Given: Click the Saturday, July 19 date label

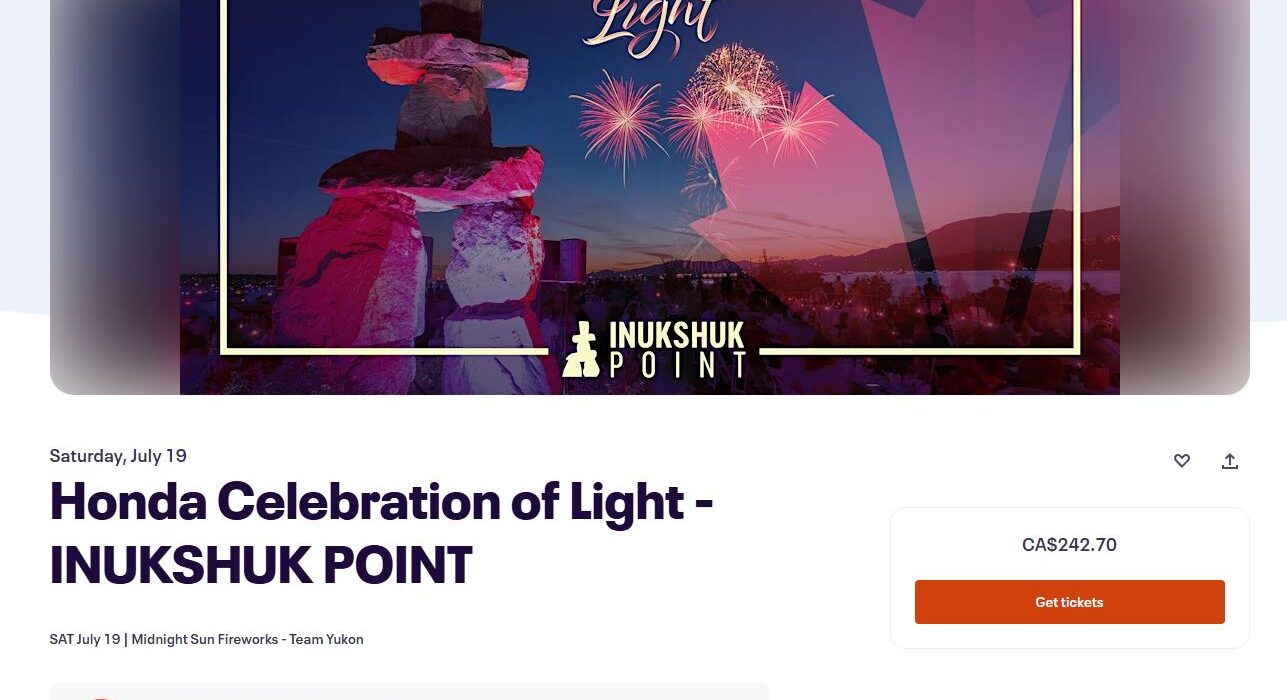Looking at the screenshot, I should pos(118,456).
